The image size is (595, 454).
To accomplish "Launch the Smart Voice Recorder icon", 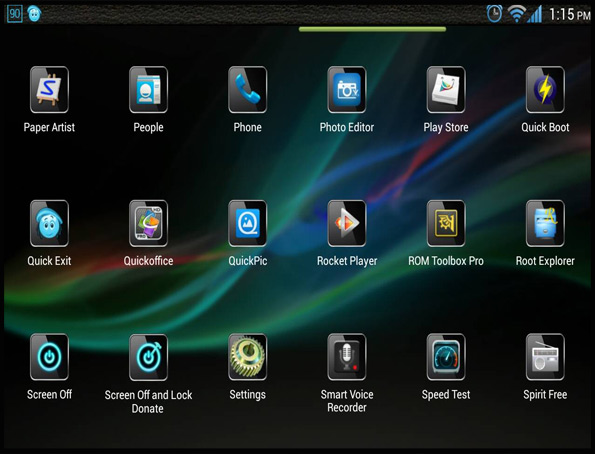I will 347,357.
